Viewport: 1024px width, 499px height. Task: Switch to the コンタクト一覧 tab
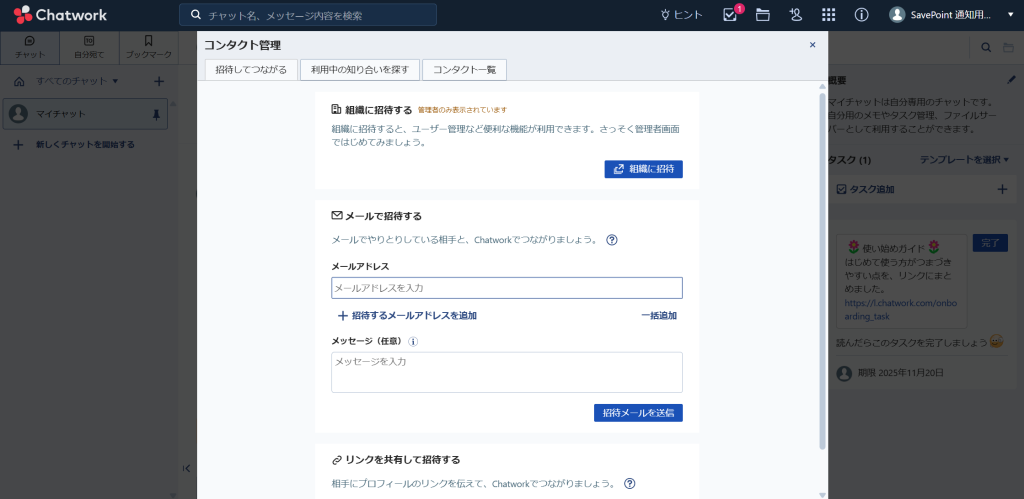(x=464, y=69)
